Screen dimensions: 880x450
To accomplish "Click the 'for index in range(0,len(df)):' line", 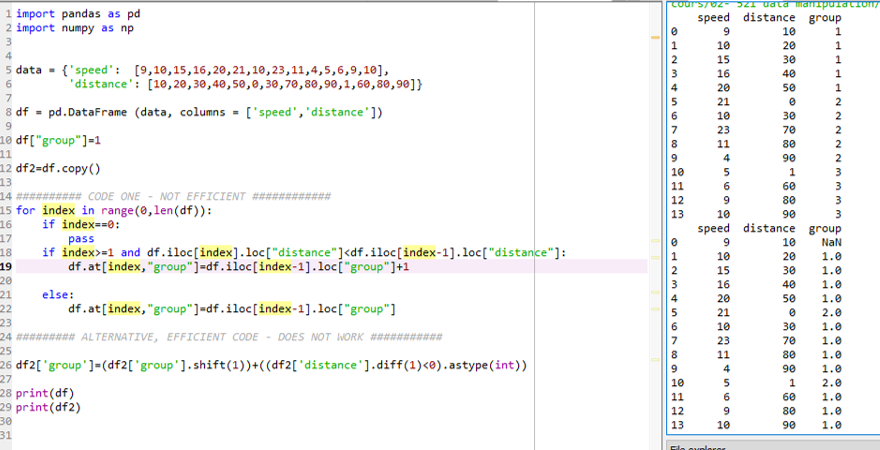I will (114, 210).
